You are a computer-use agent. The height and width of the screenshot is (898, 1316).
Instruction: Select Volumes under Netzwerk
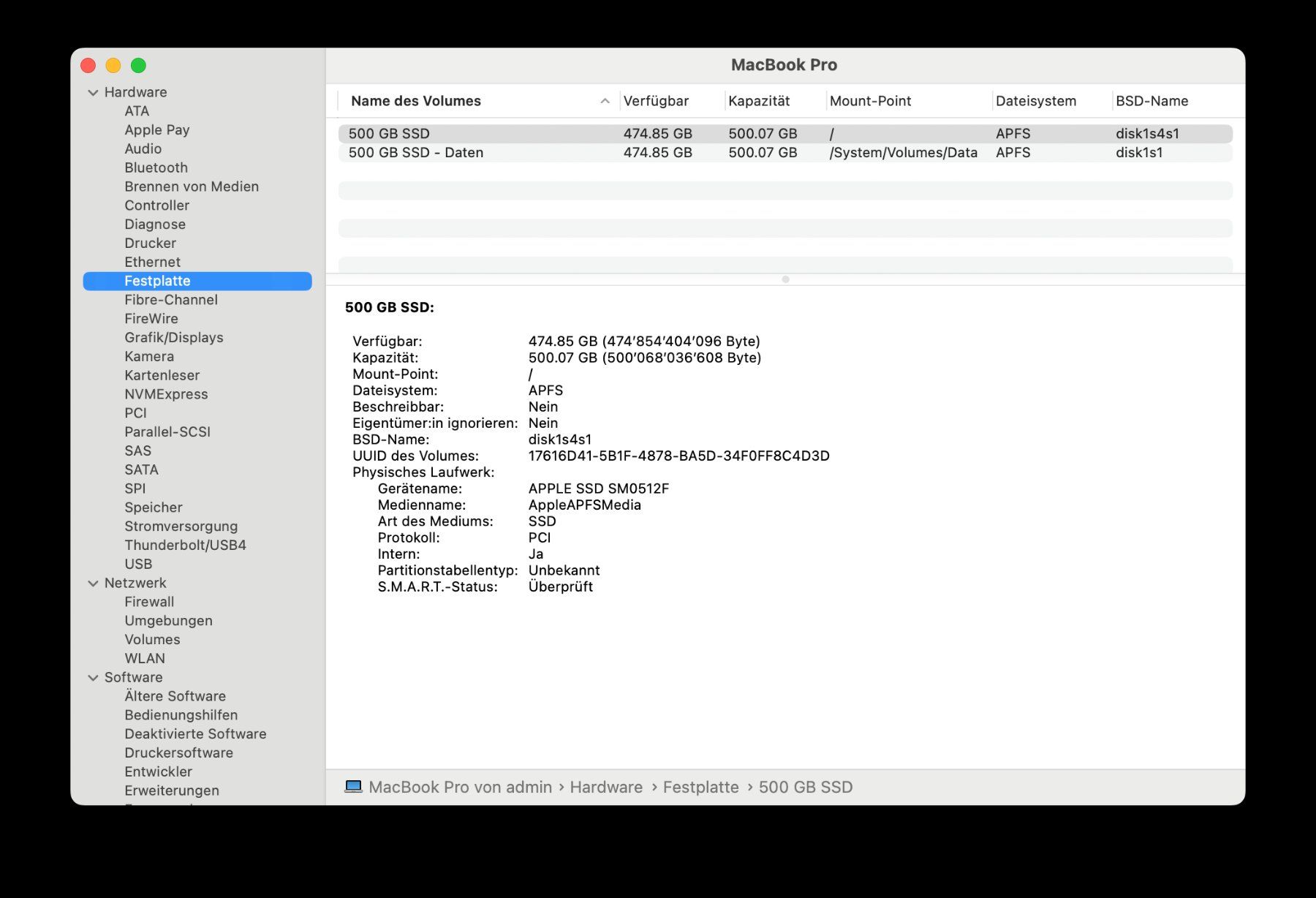click(152, 640)
